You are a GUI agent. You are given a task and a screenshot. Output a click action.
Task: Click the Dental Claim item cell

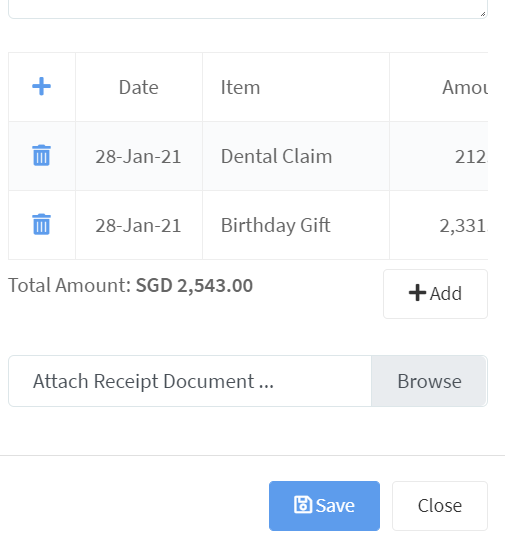[x=296, y=156]
